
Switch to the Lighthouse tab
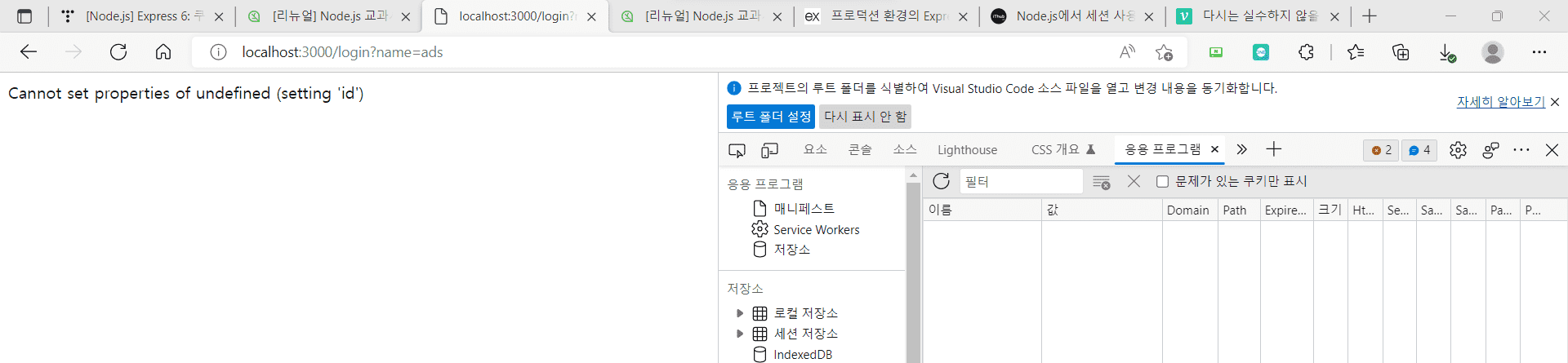coord(967,150)
